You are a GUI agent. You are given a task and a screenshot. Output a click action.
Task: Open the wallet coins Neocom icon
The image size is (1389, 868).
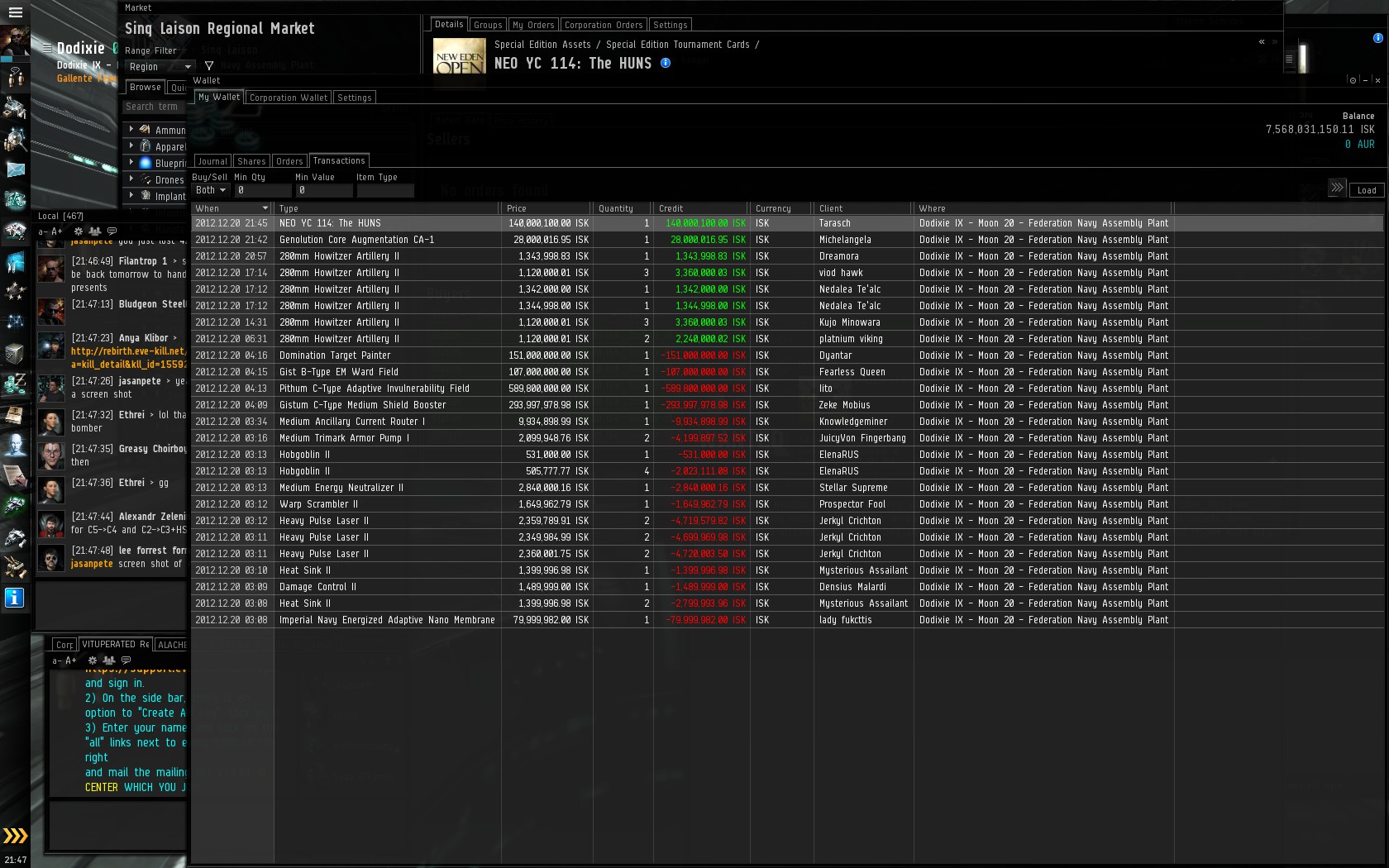[15, 384]
